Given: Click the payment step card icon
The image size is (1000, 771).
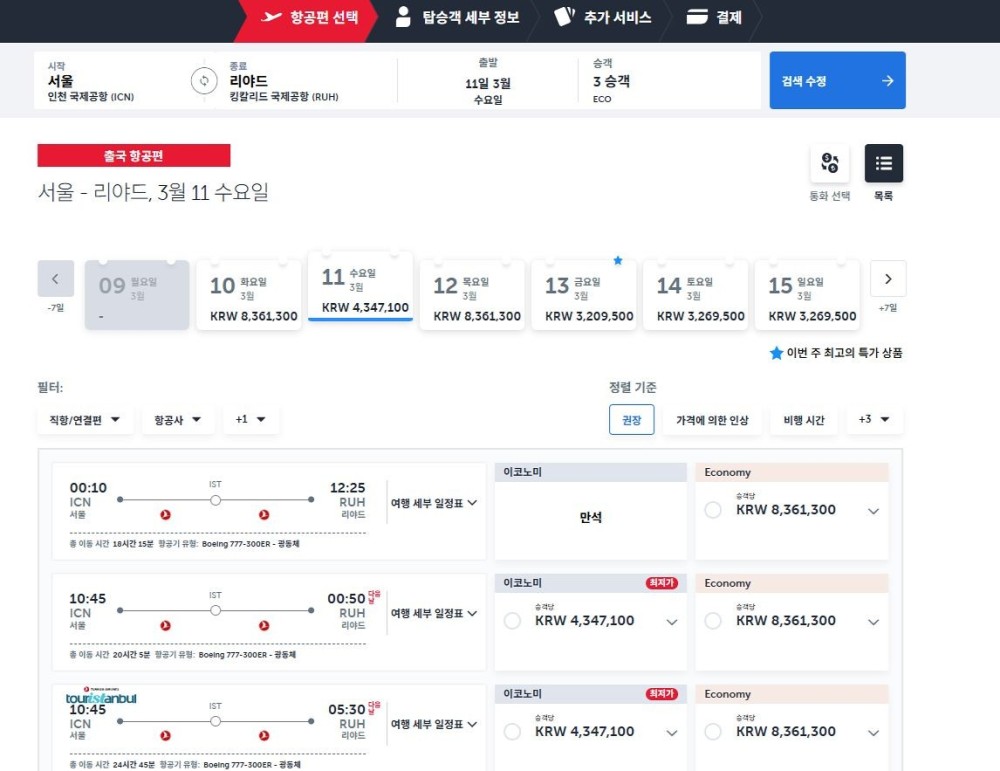Looking at the screenshot, I should (x=697, y=17).
